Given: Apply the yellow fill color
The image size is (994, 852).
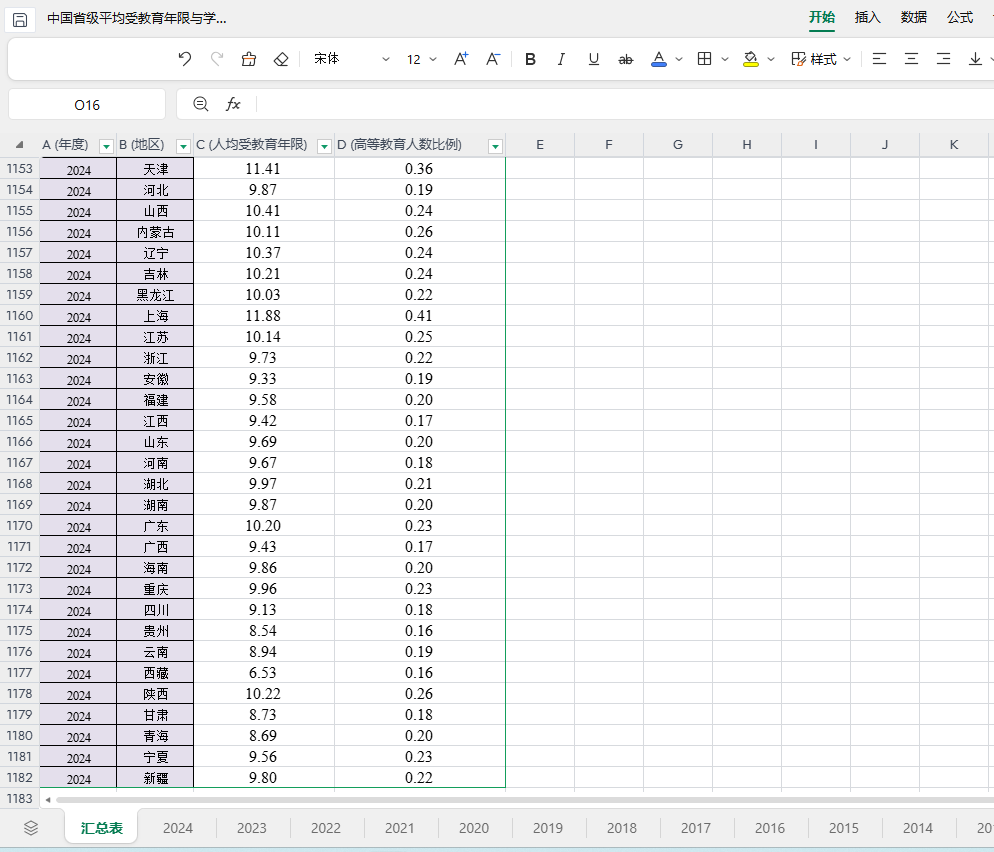Looking at the screenshot, I should 751,59.
